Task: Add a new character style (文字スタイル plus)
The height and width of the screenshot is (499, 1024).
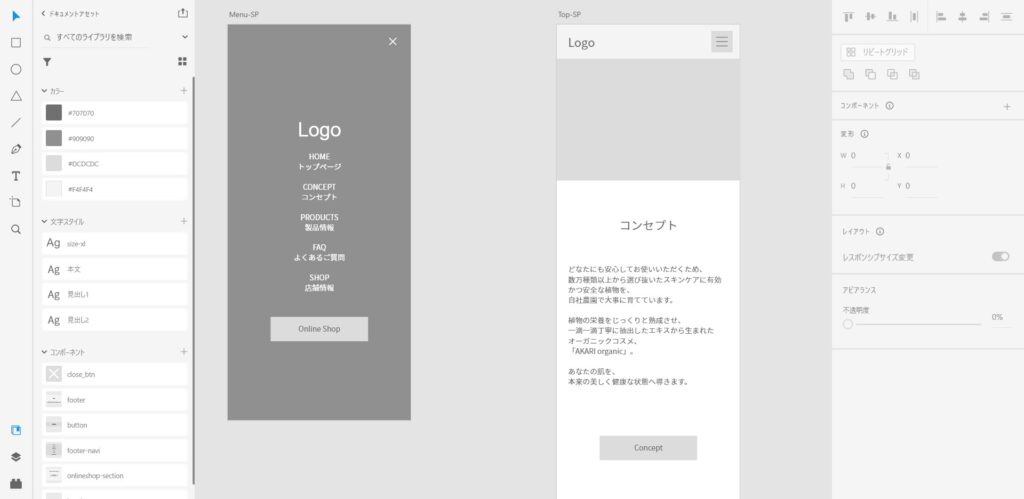Action: coord(184,221)
